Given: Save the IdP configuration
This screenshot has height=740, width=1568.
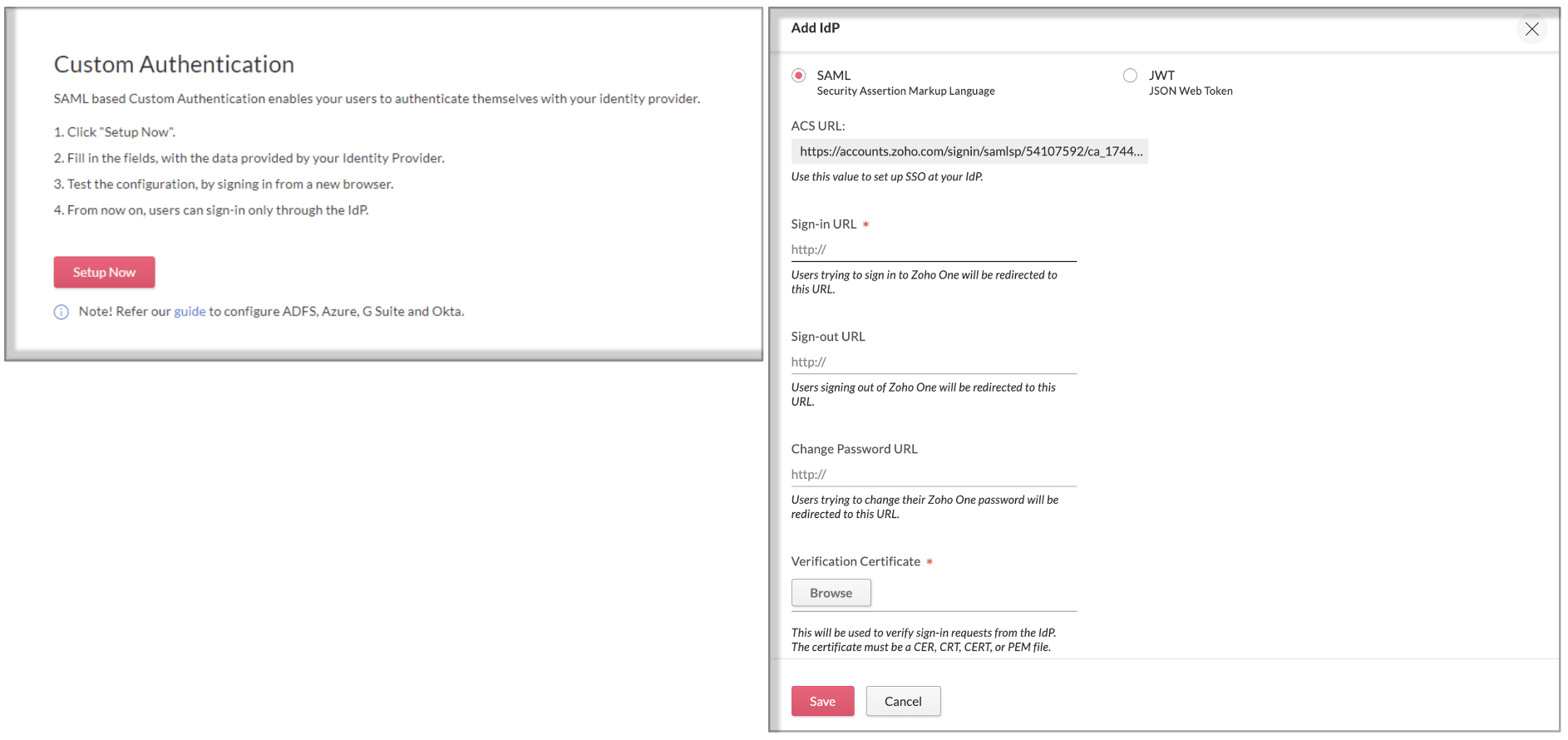Looking at the screenshot, I should coord(822,701).
